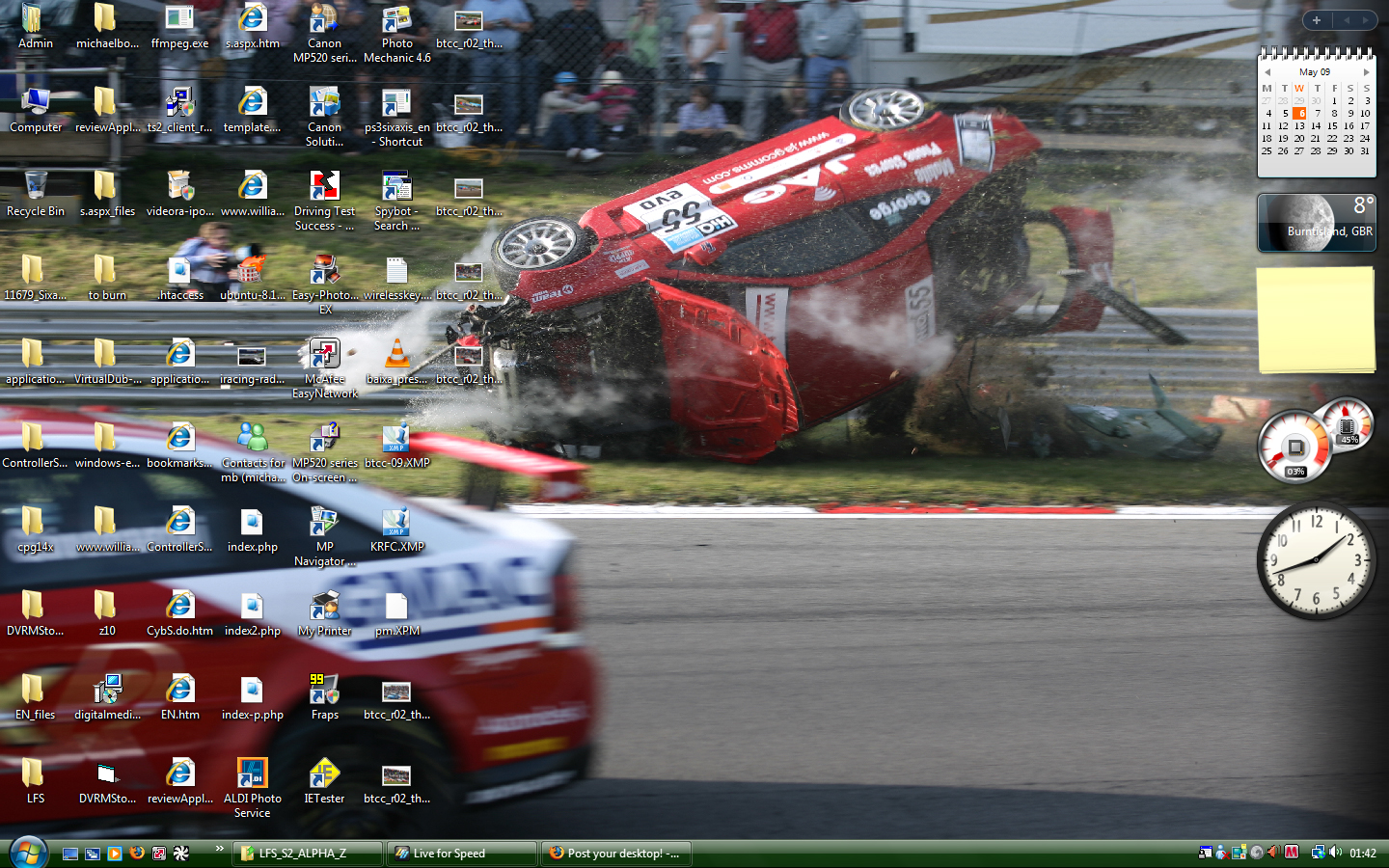The image size is (1389, 868).
Task: Select the baixa_pres VLC cone icon
Action: click(x=396, y=363)
